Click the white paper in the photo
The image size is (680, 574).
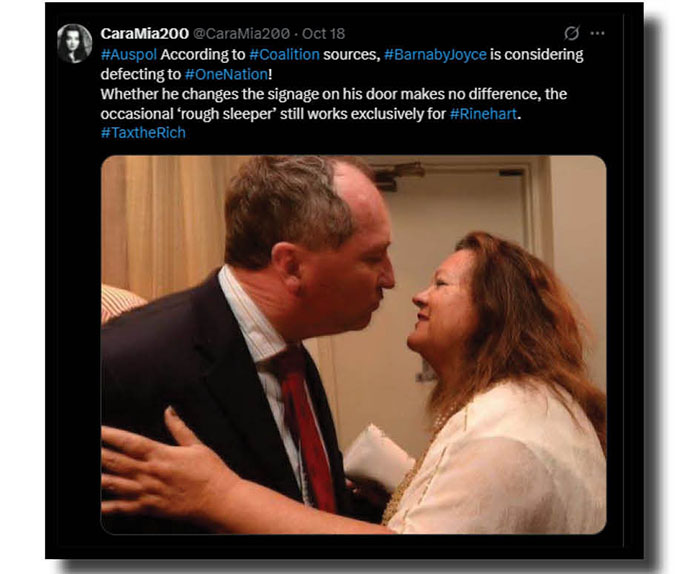coord(376,455)
